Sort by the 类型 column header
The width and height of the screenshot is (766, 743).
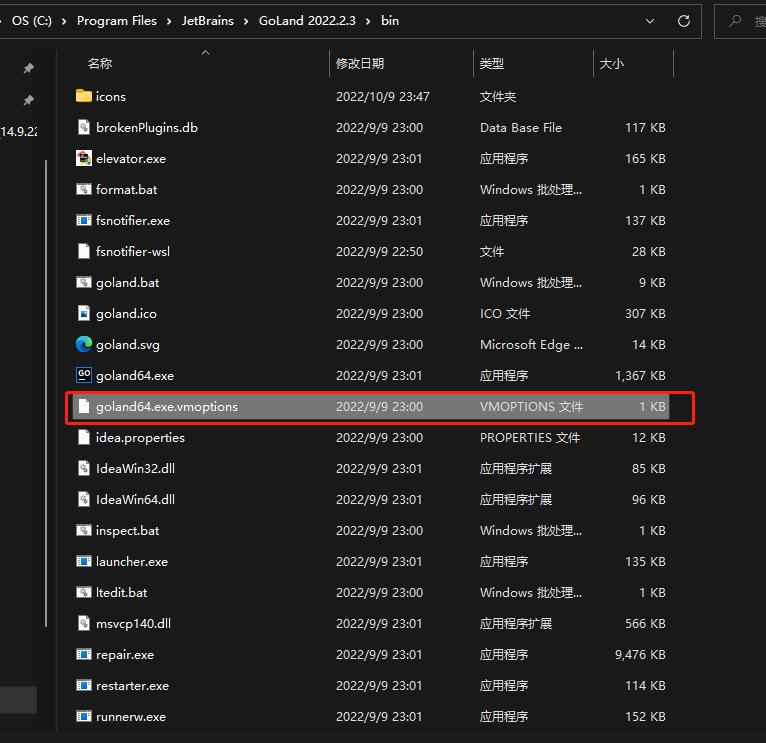491,64
